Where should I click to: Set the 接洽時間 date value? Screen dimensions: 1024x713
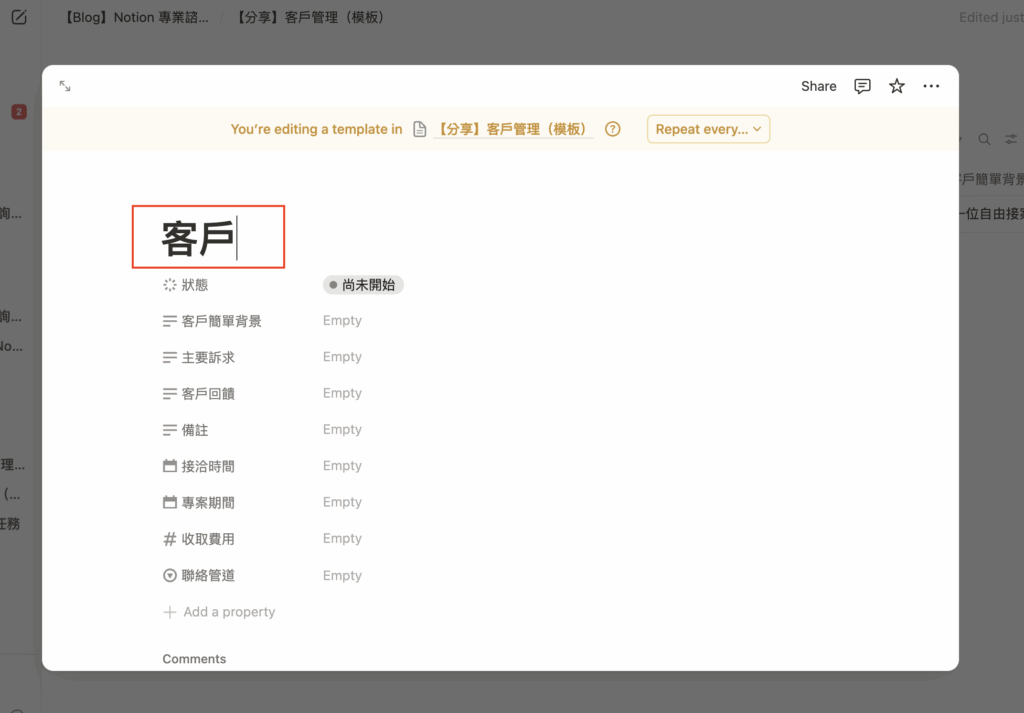pyautogui.click(x=342, y=466)
